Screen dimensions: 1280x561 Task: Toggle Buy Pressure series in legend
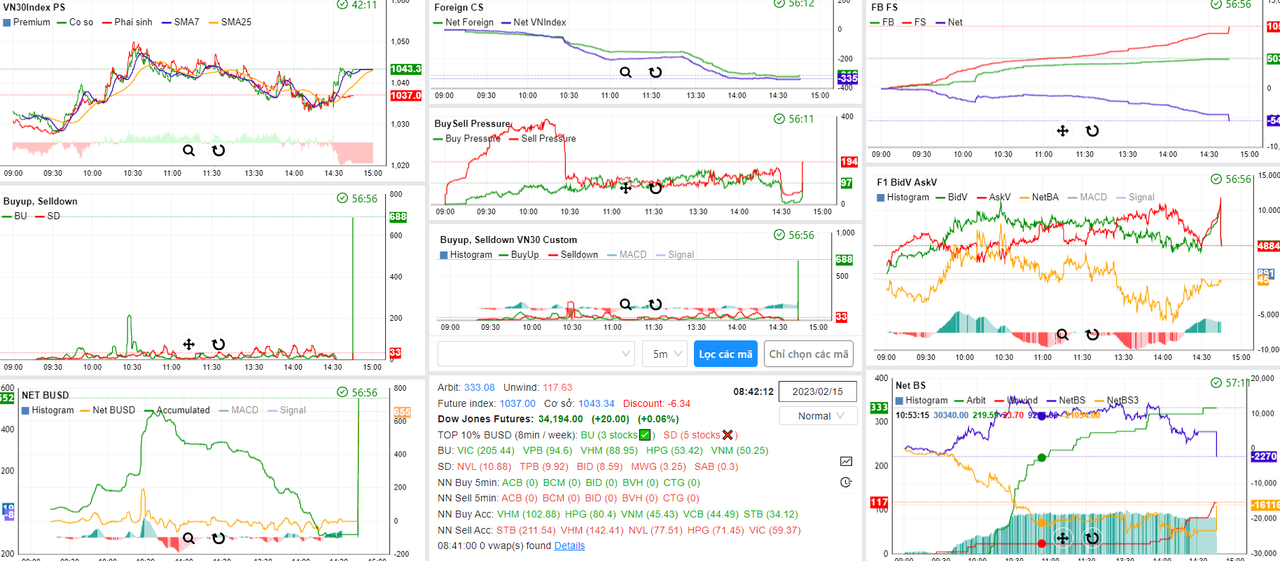click(469, 138)
